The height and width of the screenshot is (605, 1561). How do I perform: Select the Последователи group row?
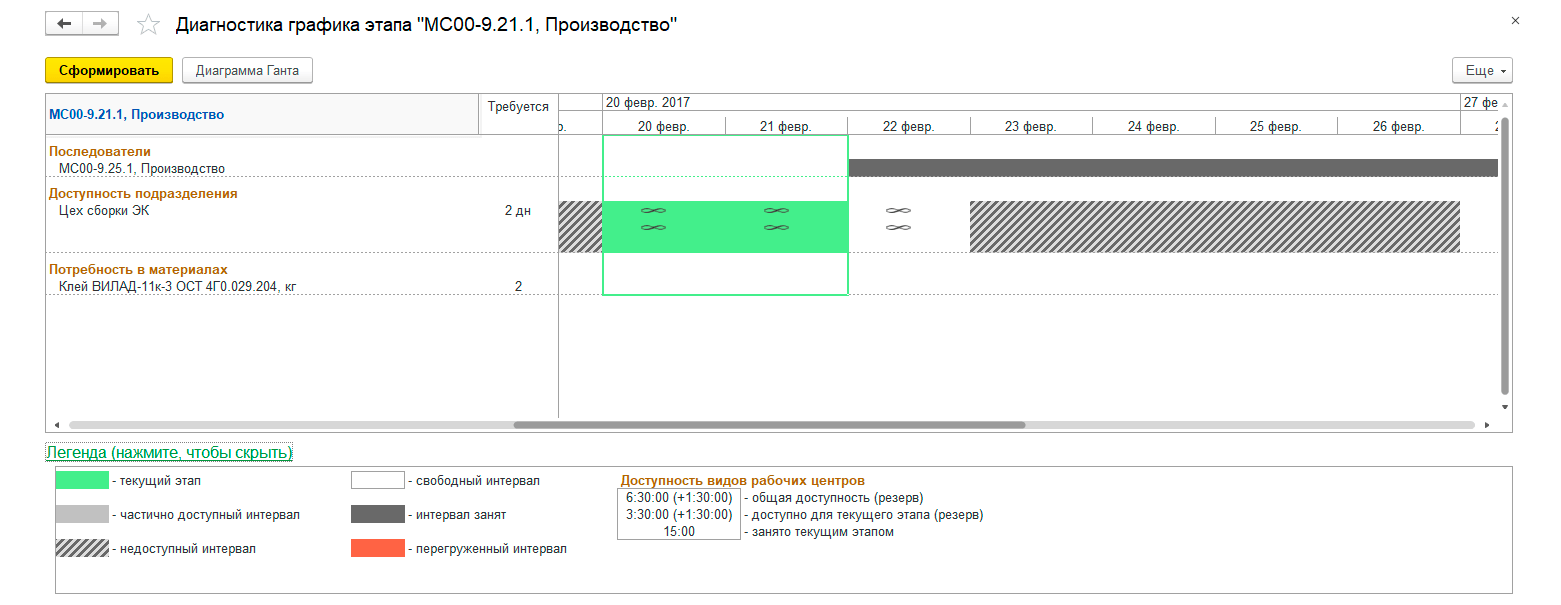coord(100,151)
